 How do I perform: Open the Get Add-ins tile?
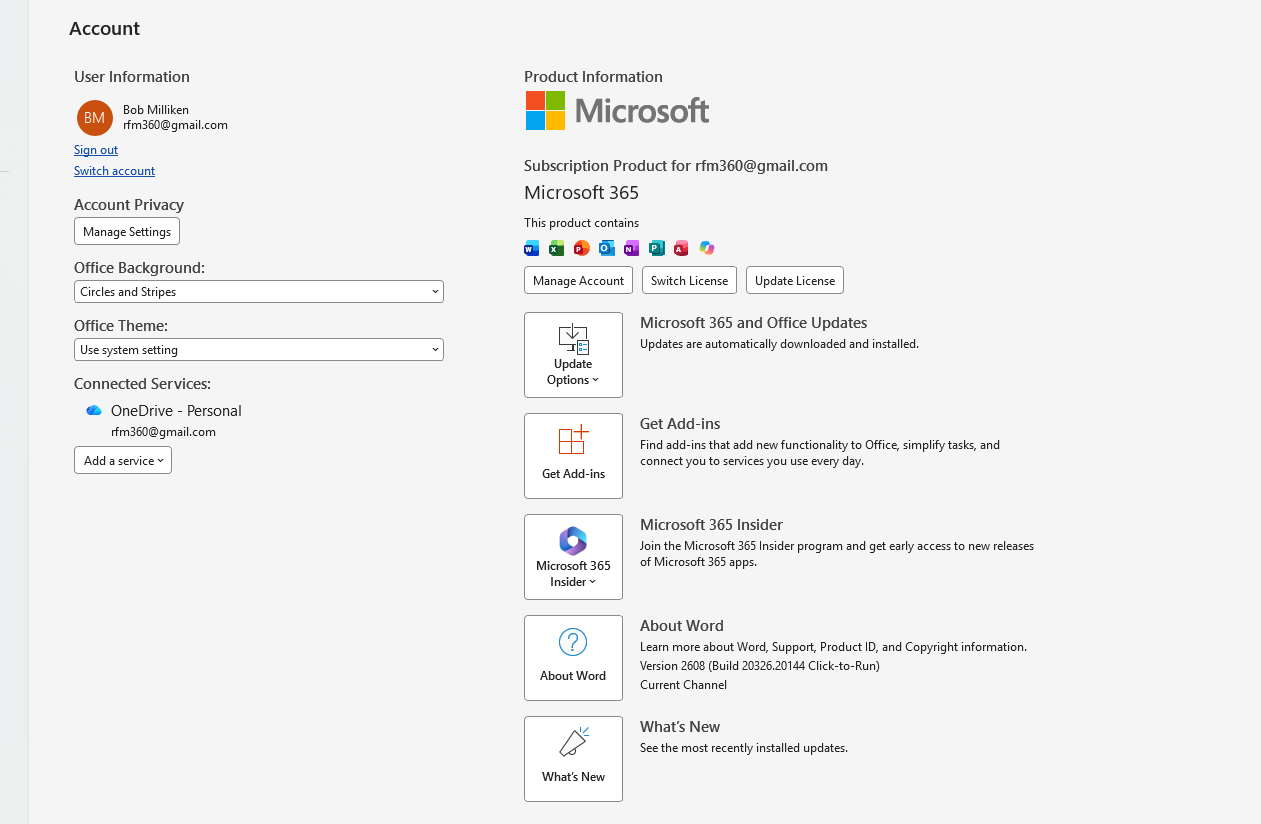point(573,456)
